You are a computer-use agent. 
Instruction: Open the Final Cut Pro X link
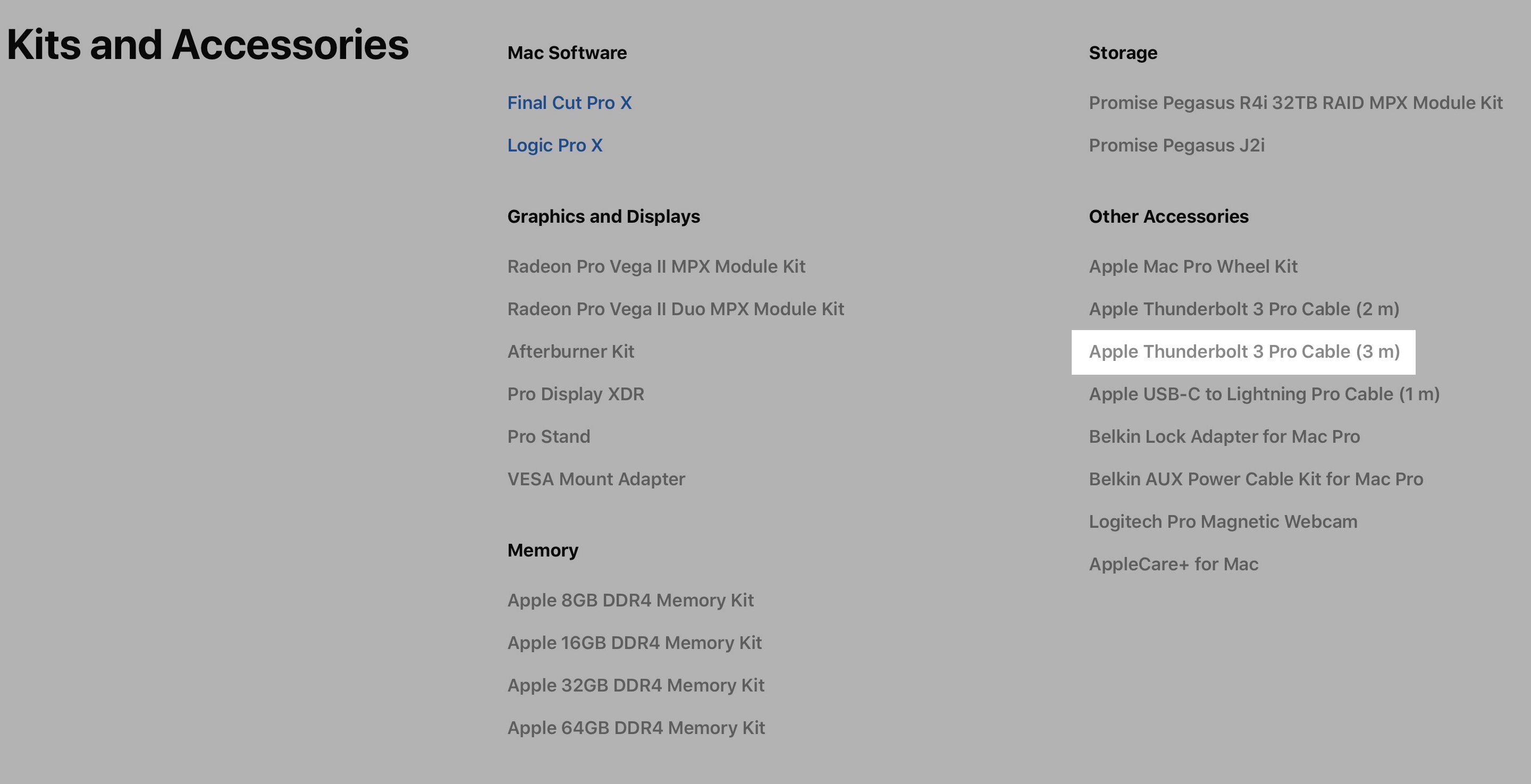click(x=569, y=103)
